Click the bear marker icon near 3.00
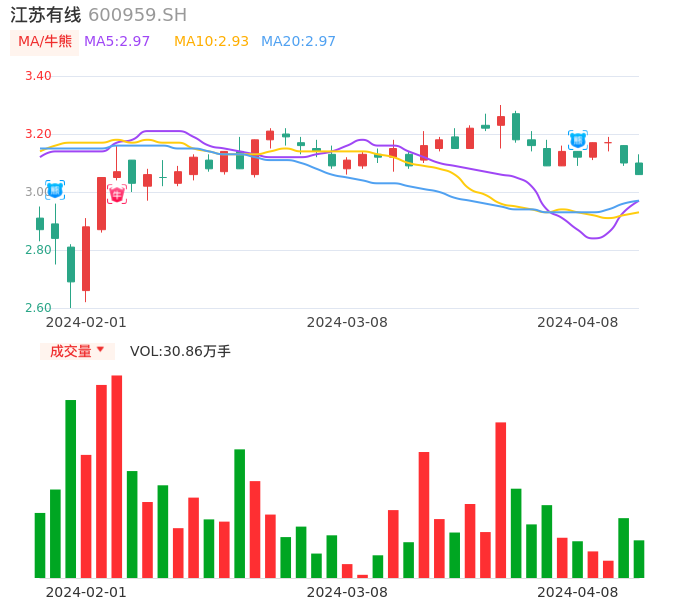 point(55,190)
